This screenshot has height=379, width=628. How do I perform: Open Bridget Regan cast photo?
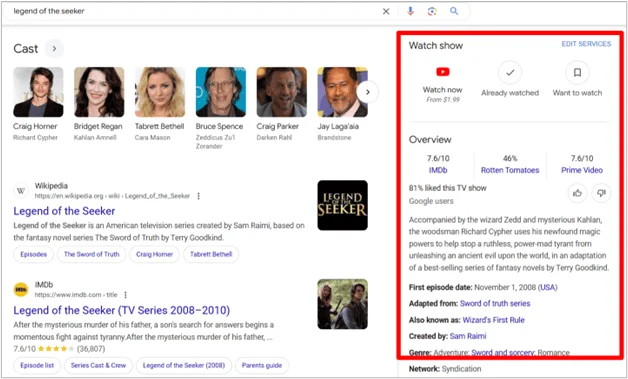click(99, 92)
